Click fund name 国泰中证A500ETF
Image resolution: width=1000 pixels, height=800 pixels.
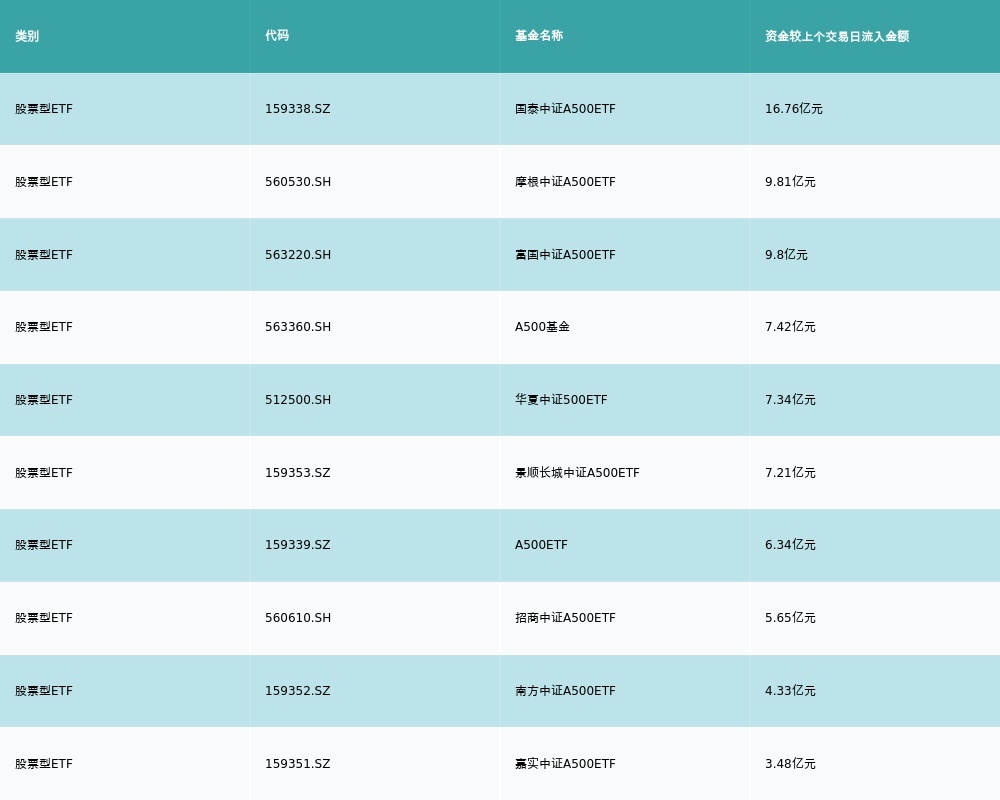click(x=565, y=109)
